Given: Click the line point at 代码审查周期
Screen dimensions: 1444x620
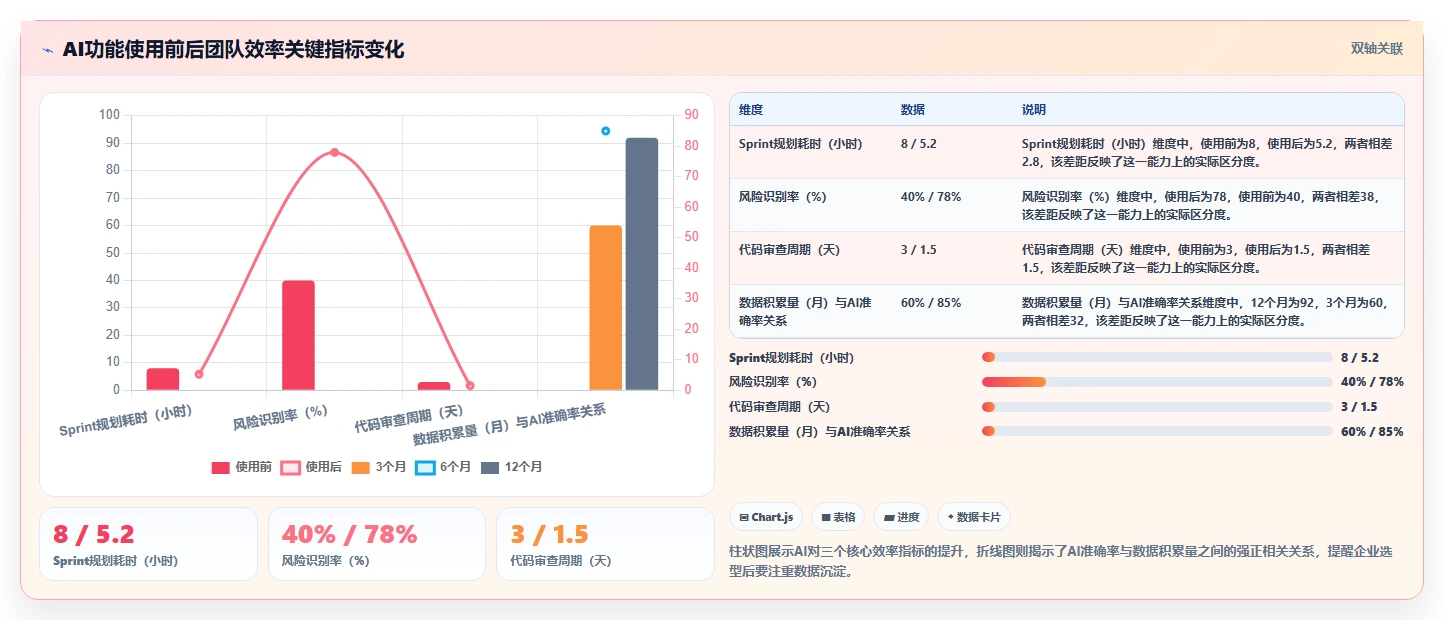Looking at the screenshot, I should pyautogui.click(x=470, y=385).
